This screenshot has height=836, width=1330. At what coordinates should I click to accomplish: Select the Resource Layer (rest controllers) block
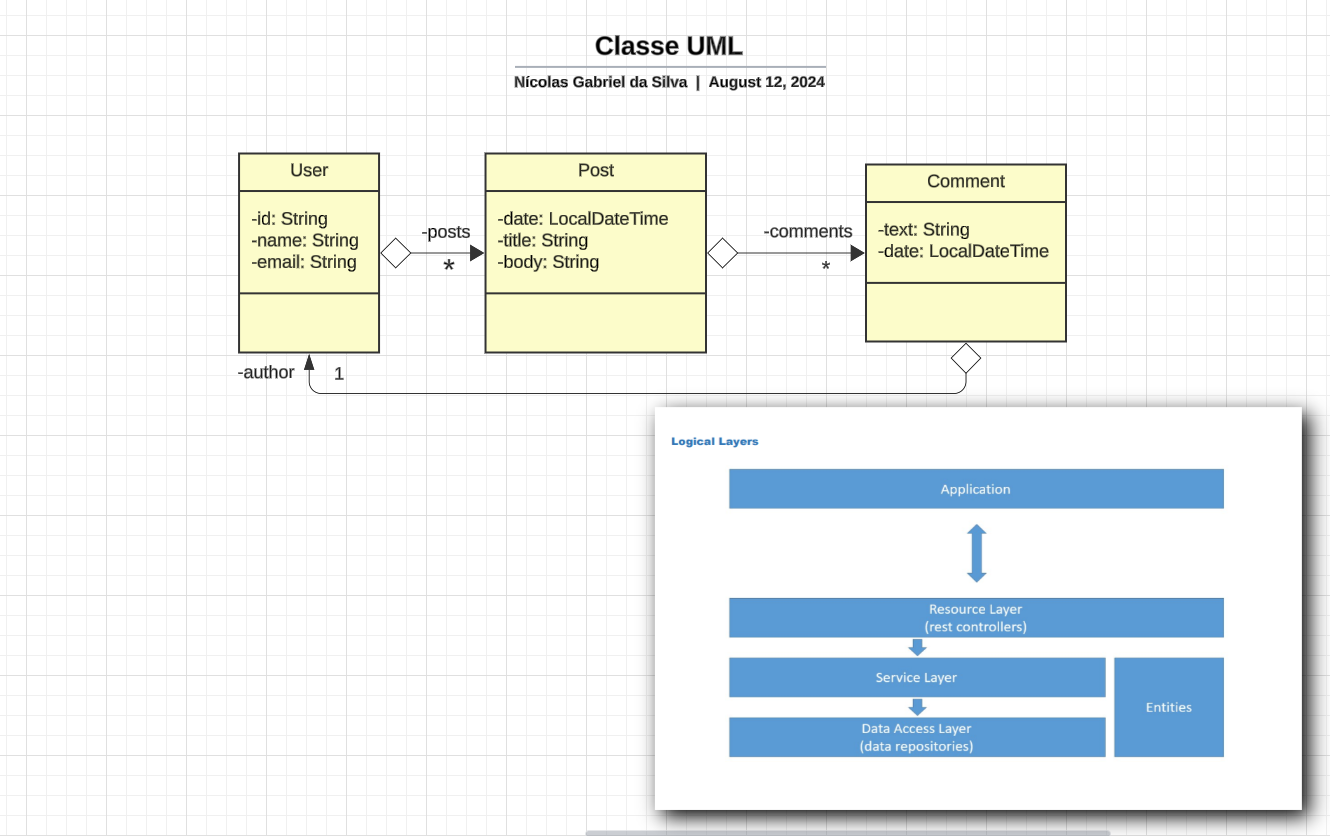click(x=976, y=618)
